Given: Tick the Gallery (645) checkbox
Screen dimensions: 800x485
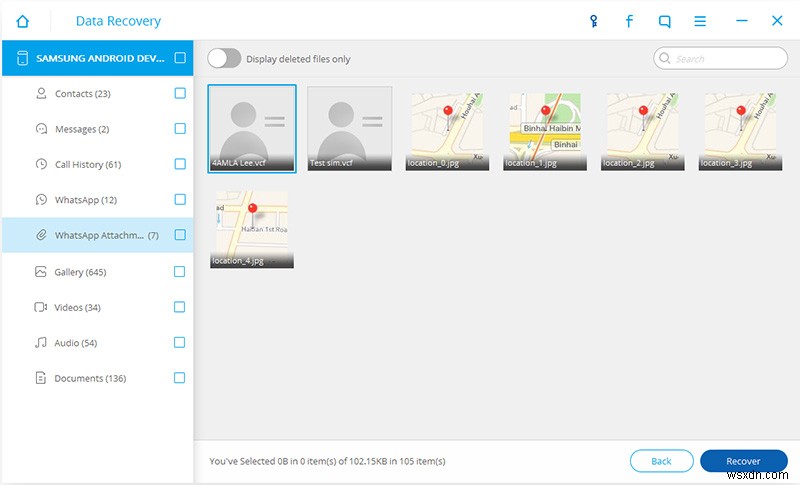Looking at the screenshot, I should [x=180, y=272].
